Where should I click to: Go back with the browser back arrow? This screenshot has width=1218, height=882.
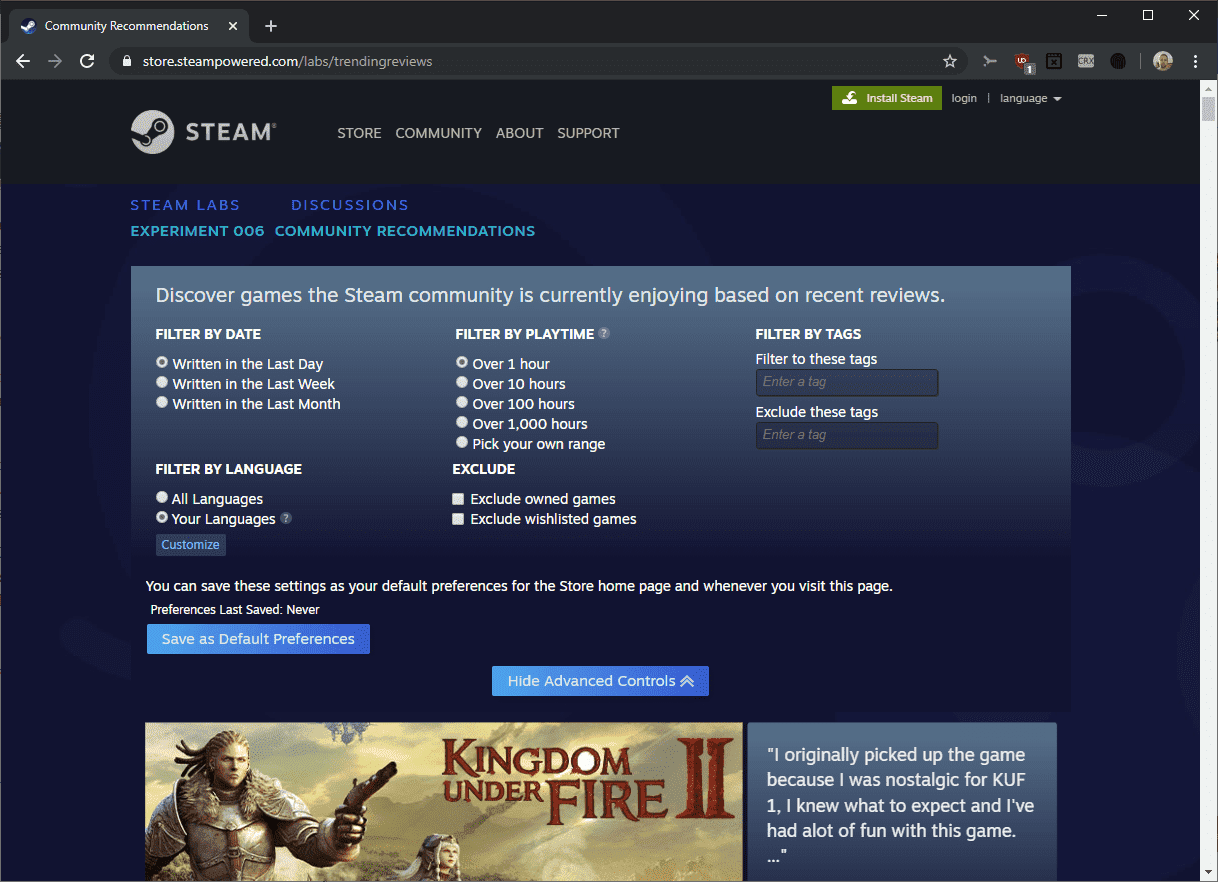23,61
